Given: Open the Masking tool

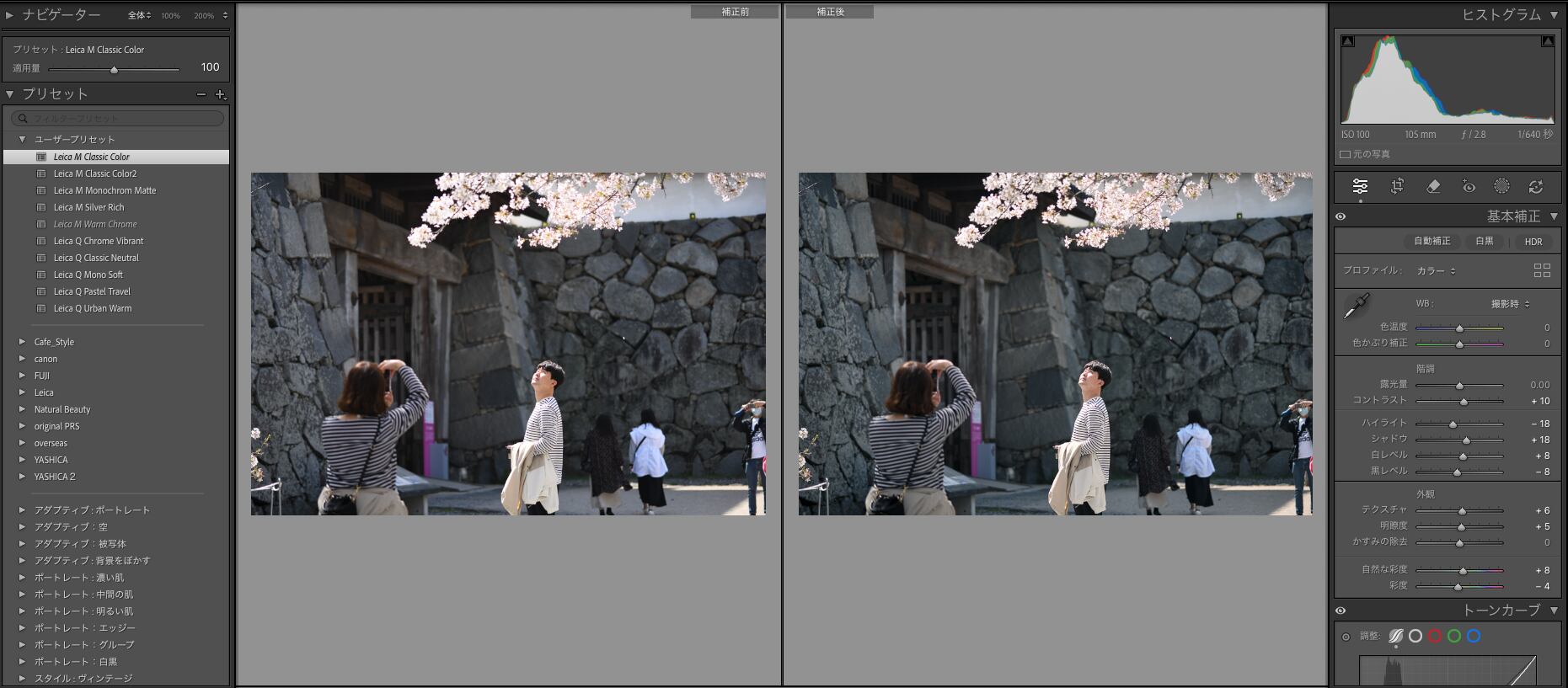Looking at the screenshot, I should point(1501,186).
